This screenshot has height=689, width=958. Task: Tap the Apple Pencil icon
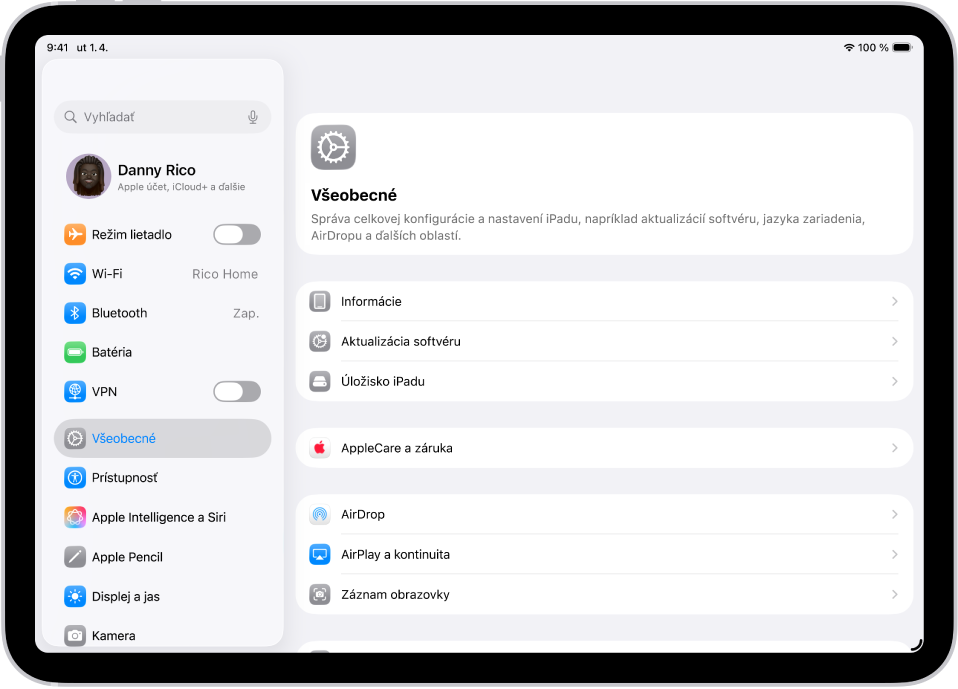click(75, 557)
